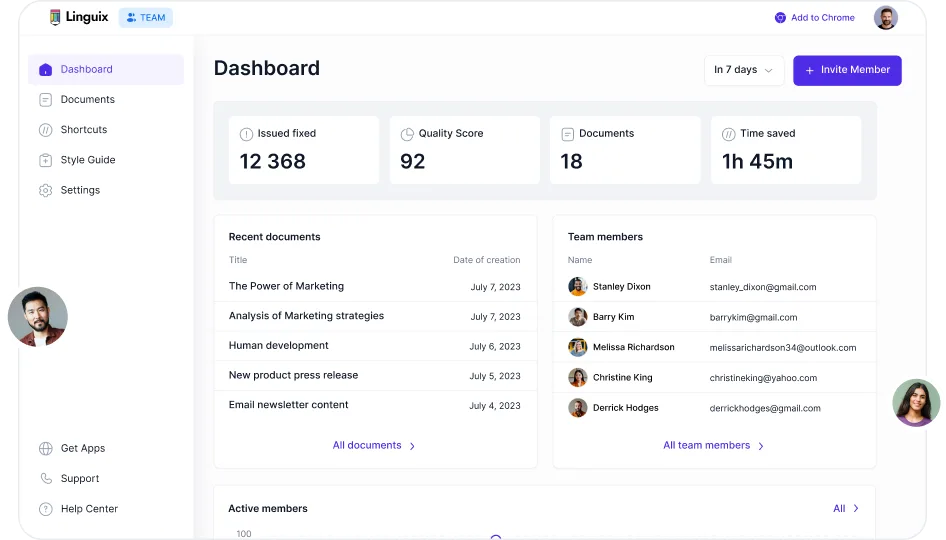
Task: Click barrykim@gmail.com email
Action: point(753,317)
